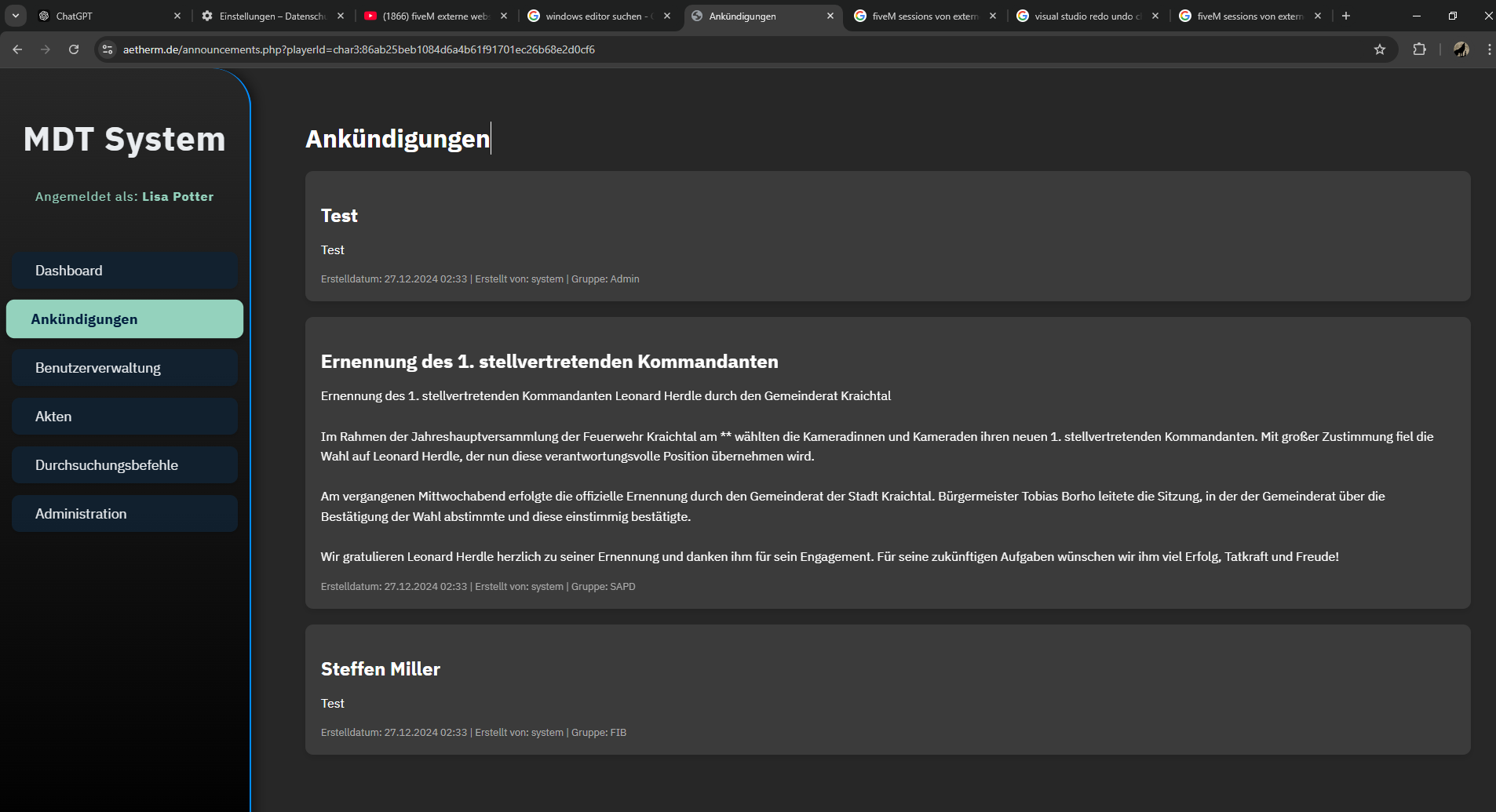The image size is (1496, 812).
Task: Open a new tab with plus icon
Action: 1346,16
